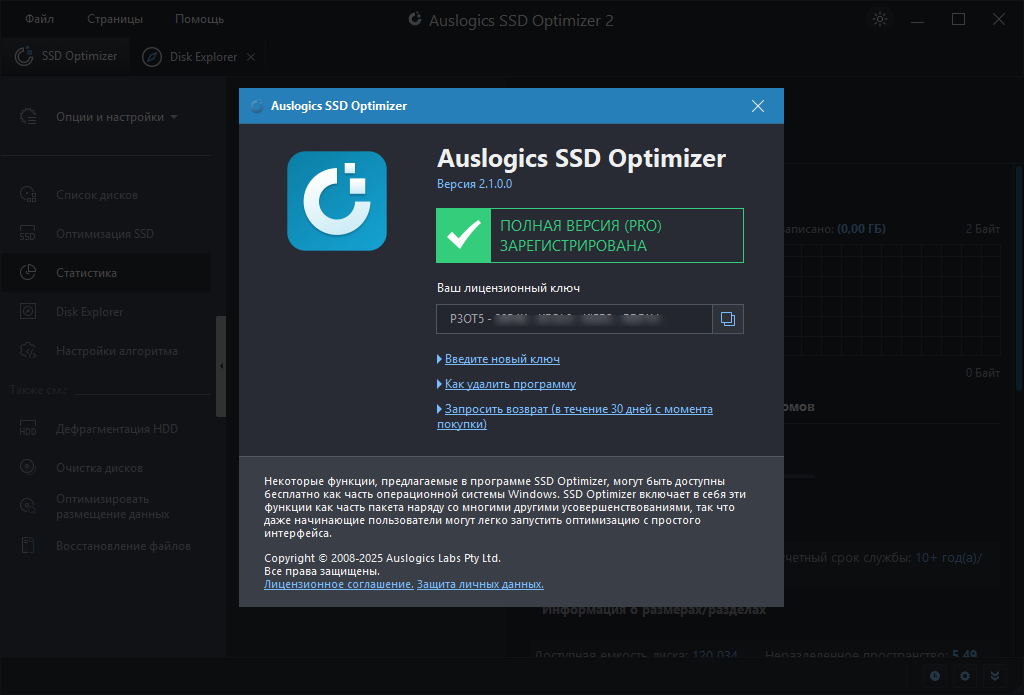The image size is (1024, 695).
Task: Open the Файл menu
Action: click(39, 19)
